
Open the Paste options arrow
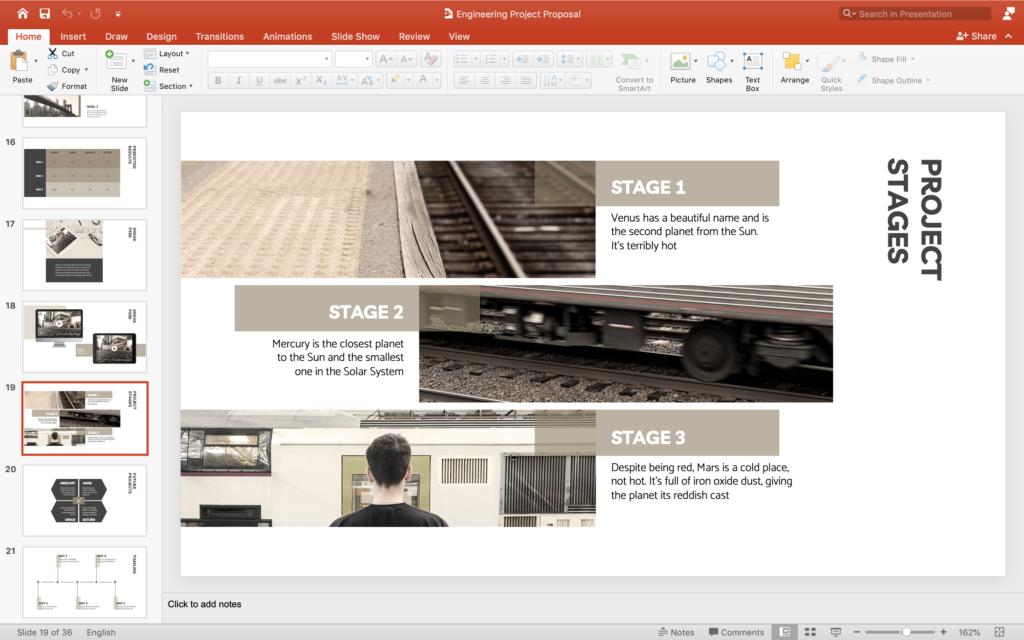point(35,61)
